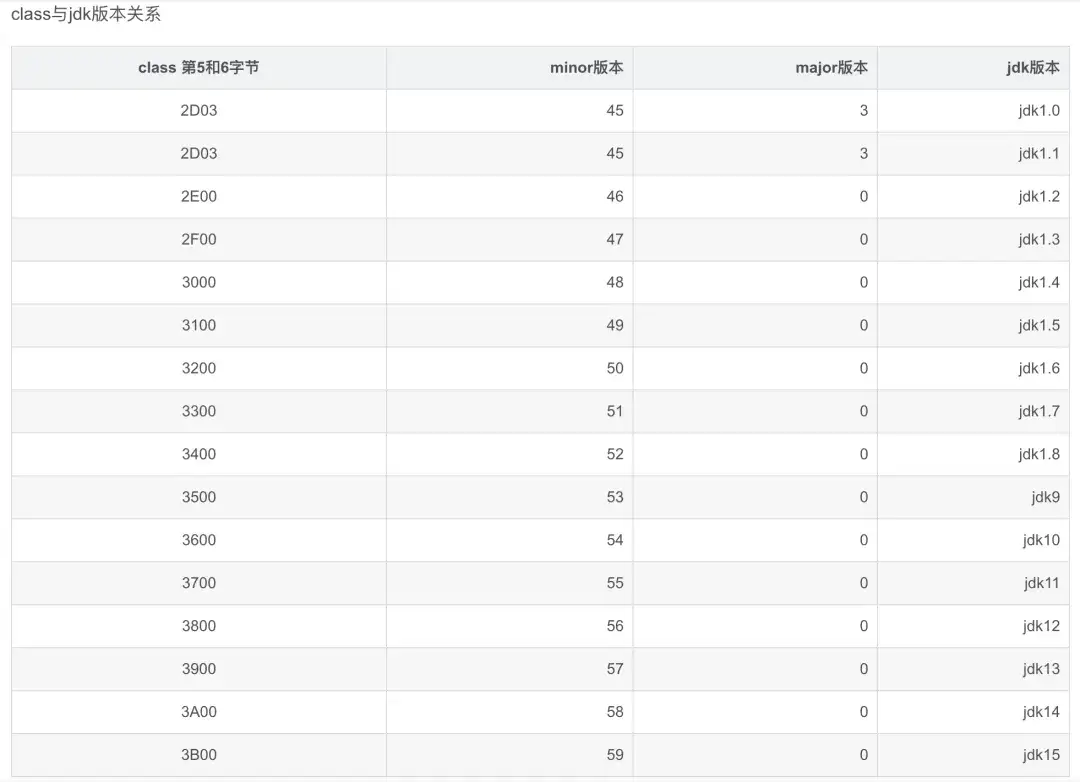Pick the minor value '53'
This screenshot has width=1080, height=782.
615,497
